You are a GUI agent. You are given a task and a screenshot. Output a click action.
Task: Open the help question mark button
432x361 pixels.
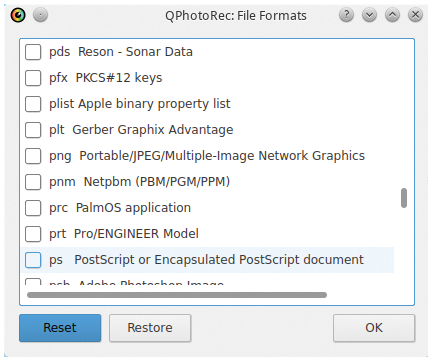346,15
